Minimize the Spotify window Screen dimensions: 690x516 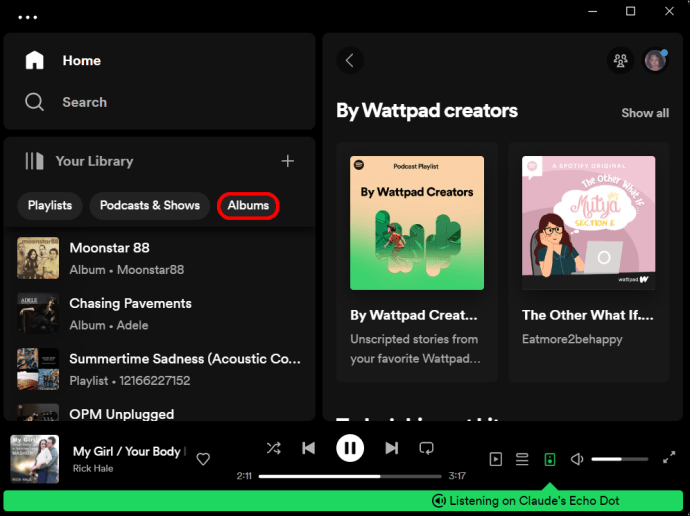[593, 11]
